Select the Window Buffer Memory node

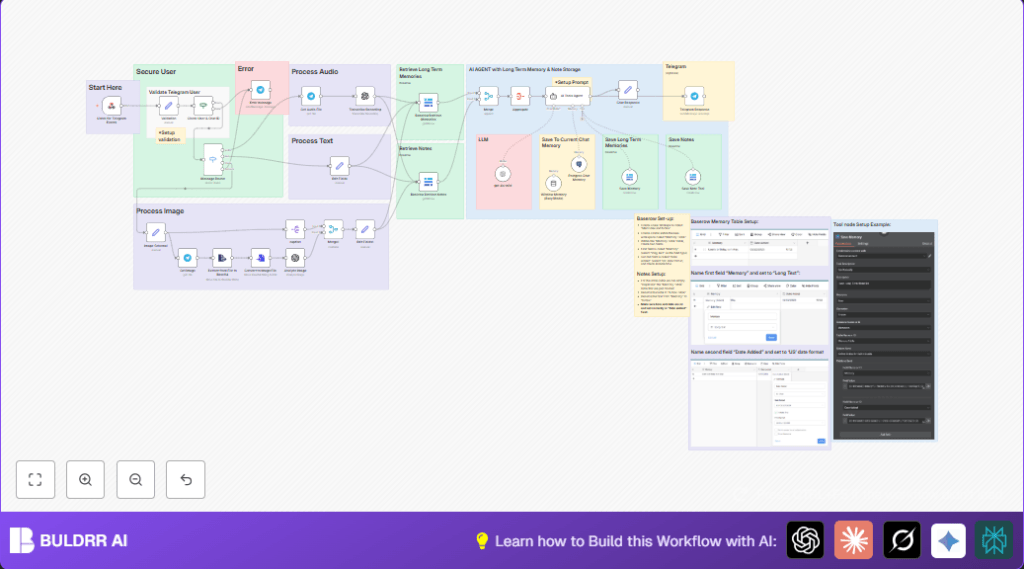click(553, 184)
